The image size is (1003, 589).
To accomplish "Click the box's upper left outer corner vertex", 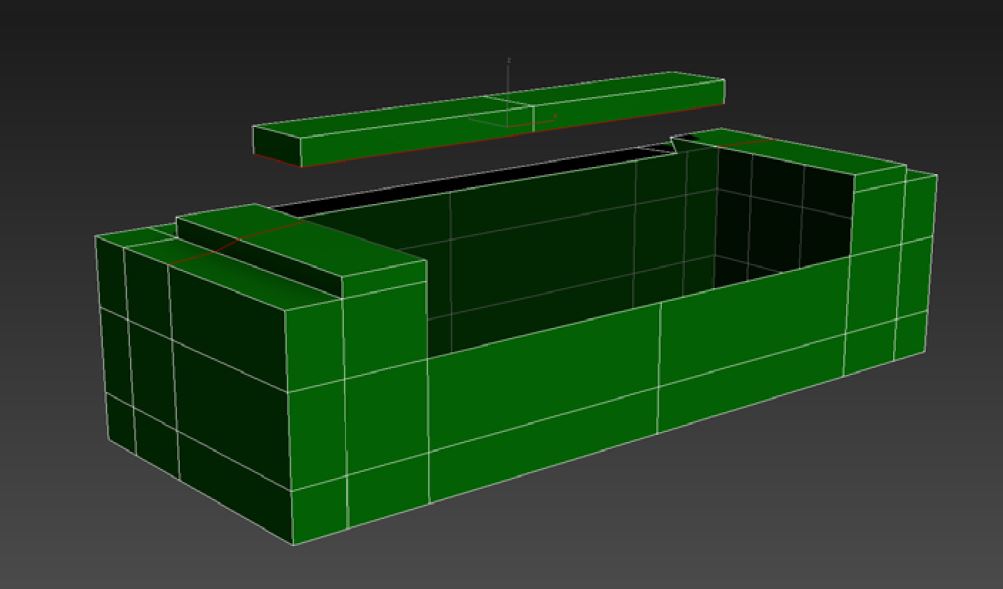I will (96, 236).
